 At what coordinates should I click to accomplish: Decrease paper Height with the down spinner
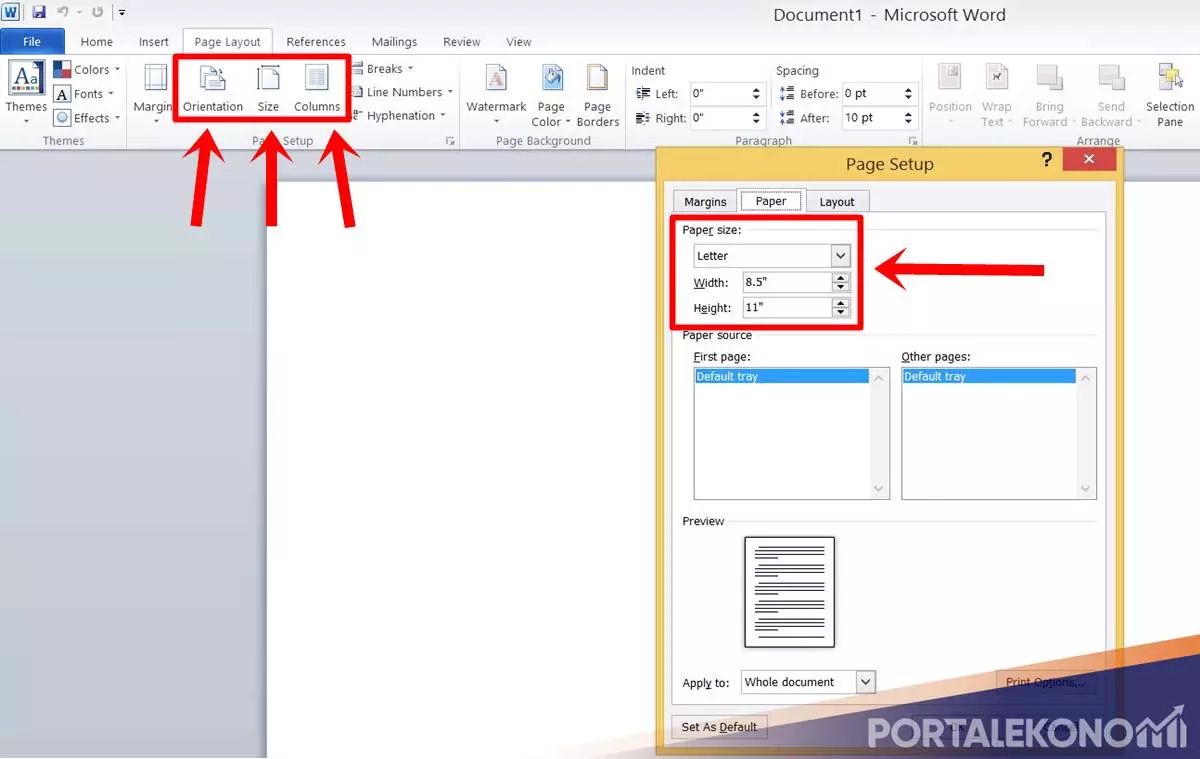click(840, 313)
